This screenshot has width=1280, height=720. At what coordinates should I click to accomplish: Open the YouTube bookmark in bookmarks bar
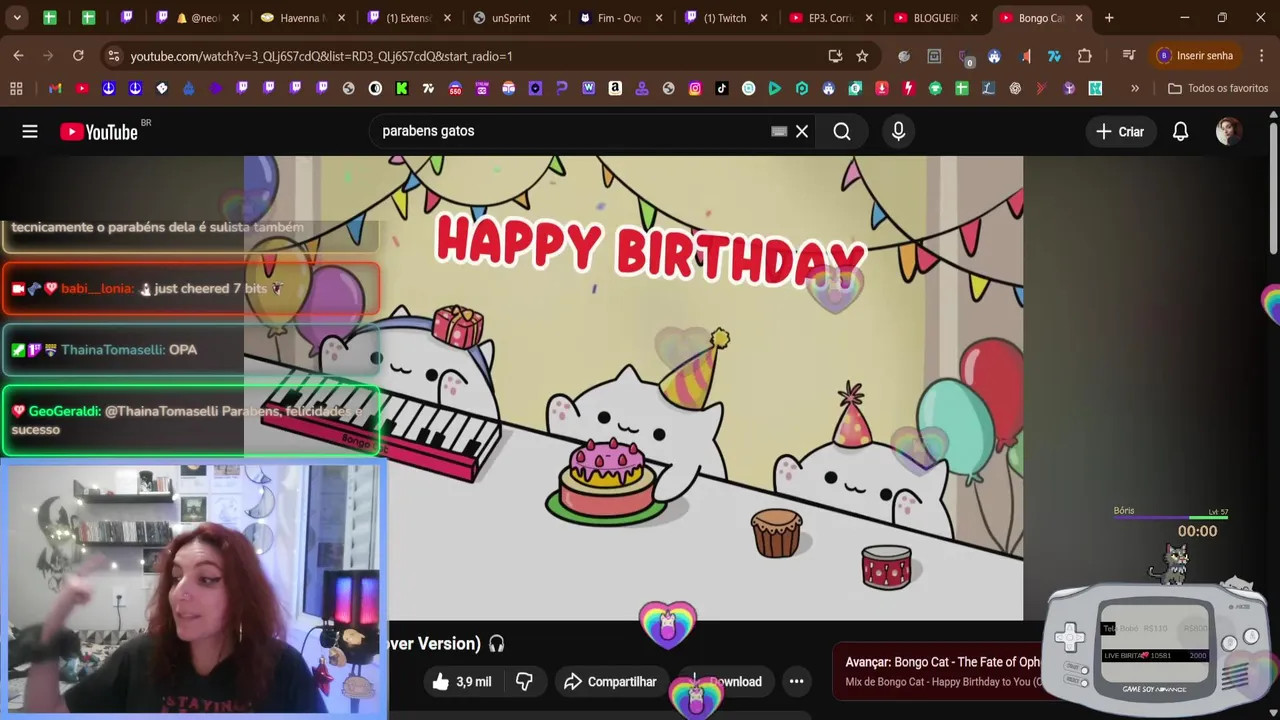click(x=82, y=88)
